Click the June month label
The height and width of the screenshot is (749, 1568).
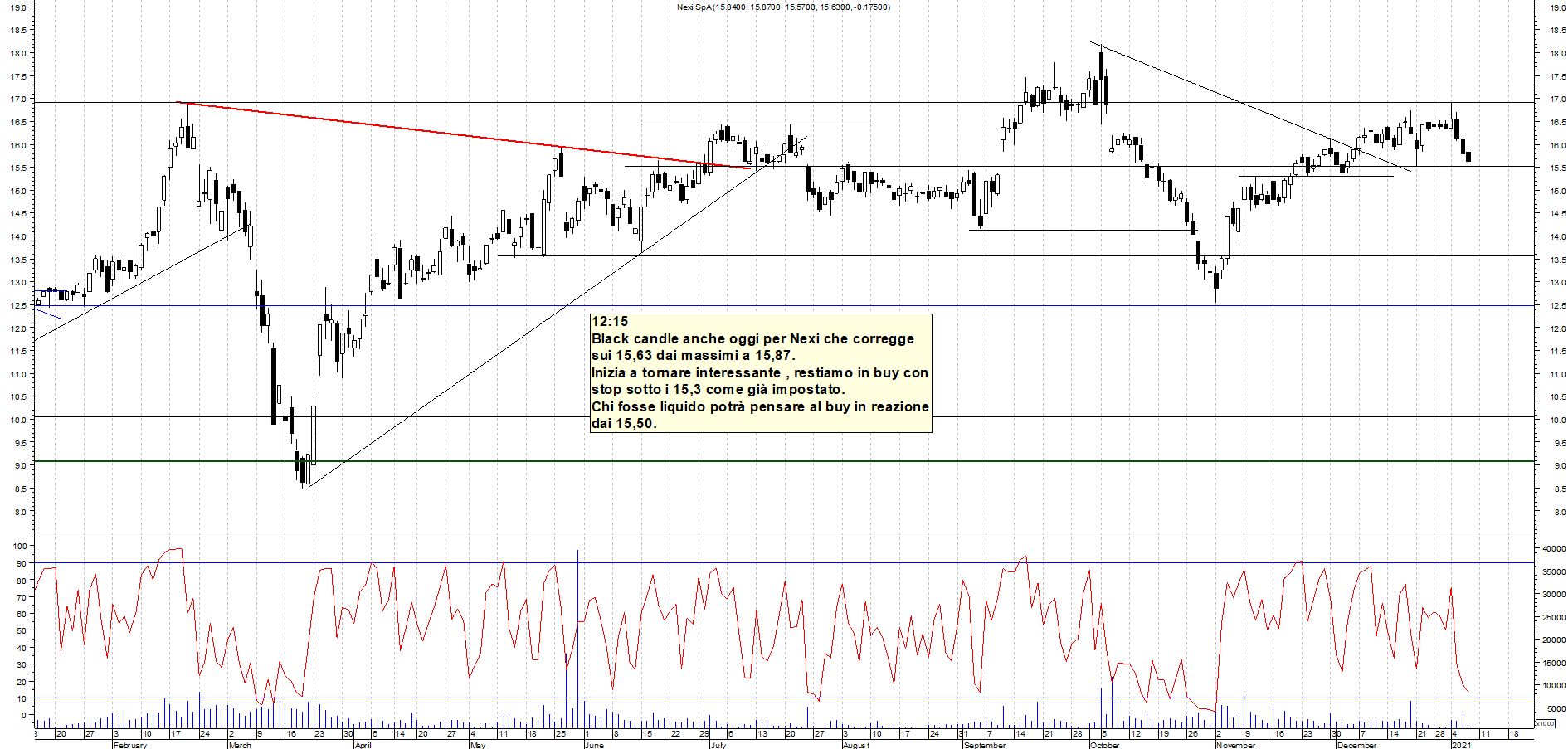[594, 745]
